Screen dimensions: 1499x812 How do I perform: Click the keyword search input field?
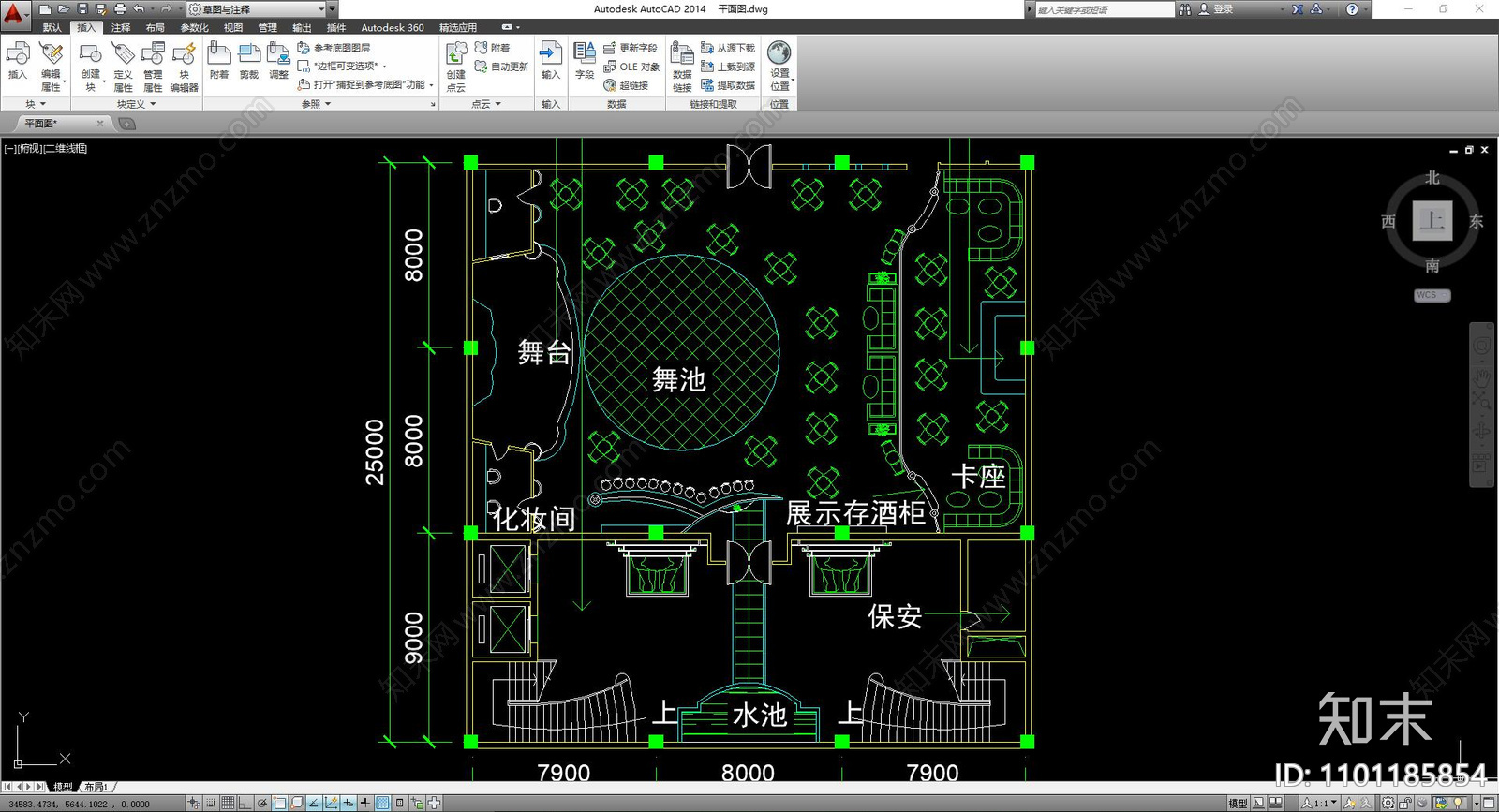pos(1104,9)
